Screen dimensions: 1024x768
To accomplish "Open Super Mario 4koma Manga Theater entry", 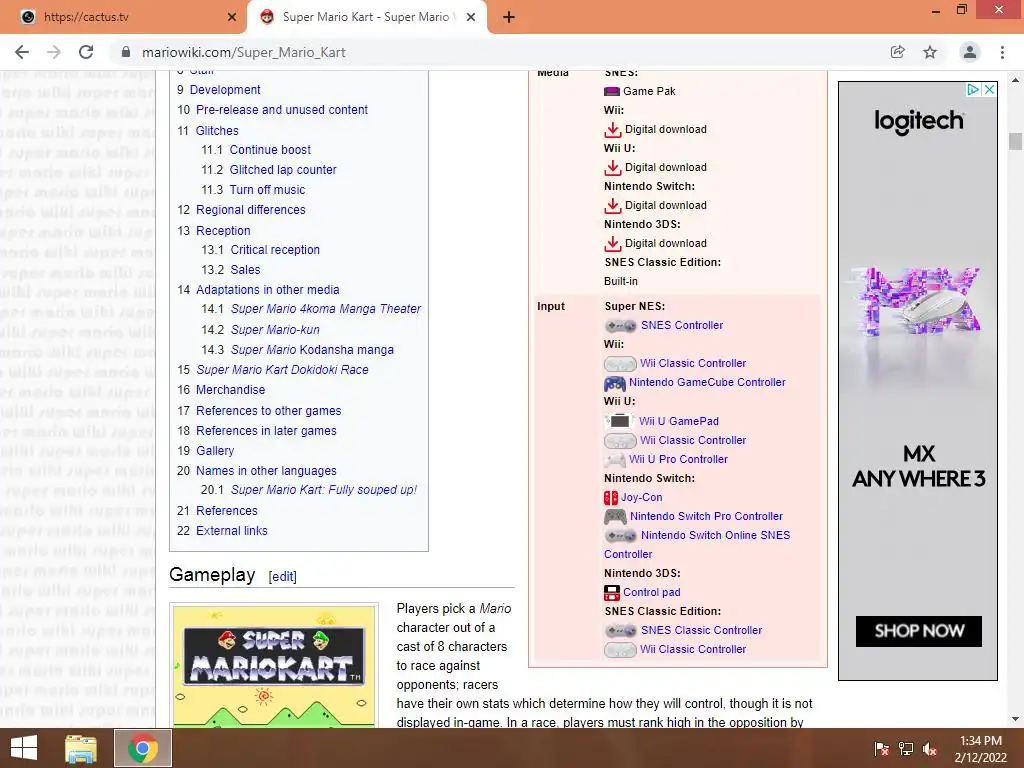I will 326,309.
